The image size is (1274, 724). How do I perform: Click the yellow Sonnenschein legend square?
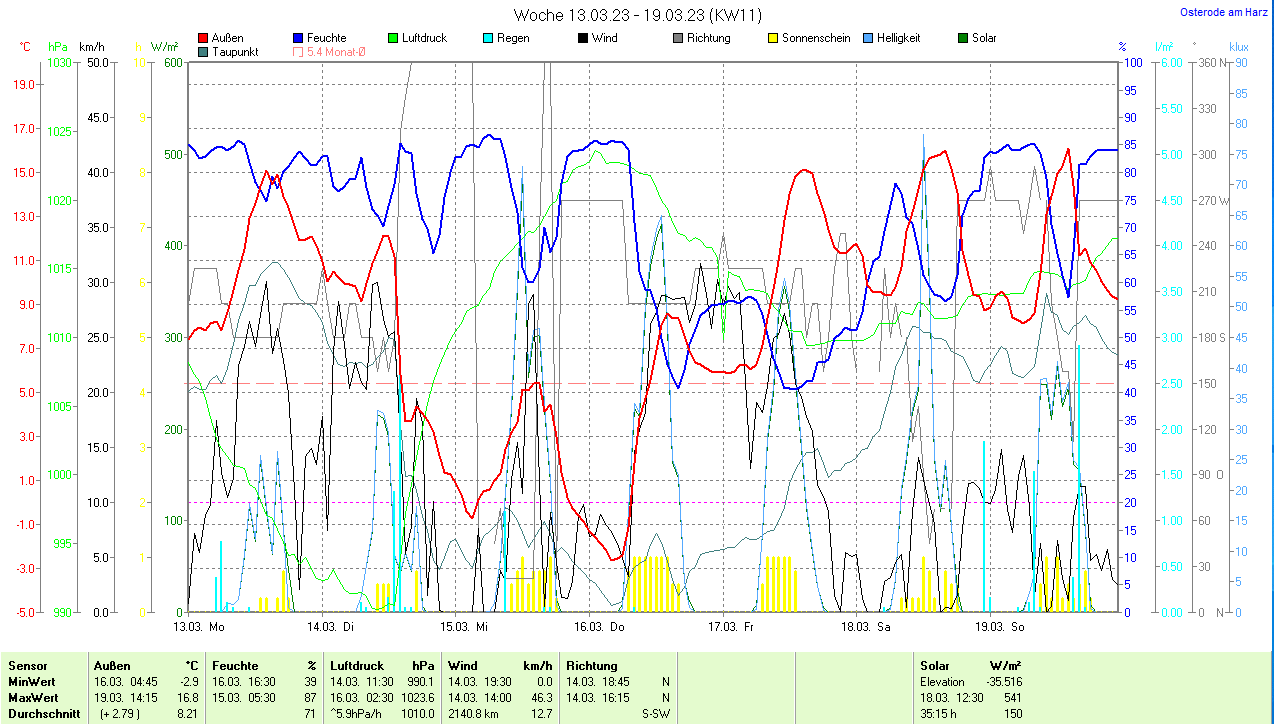pos(773,38)
